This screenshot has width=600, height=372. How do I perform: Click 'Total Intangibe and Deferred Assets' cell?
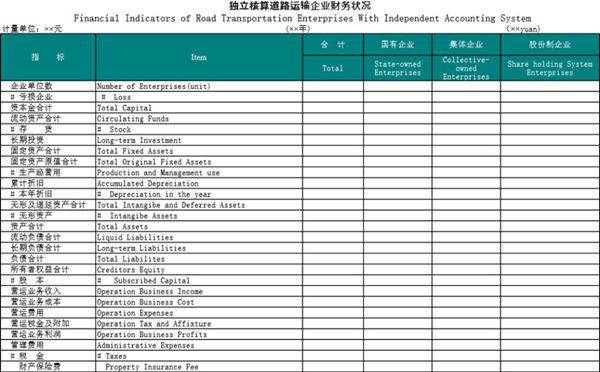199,205
